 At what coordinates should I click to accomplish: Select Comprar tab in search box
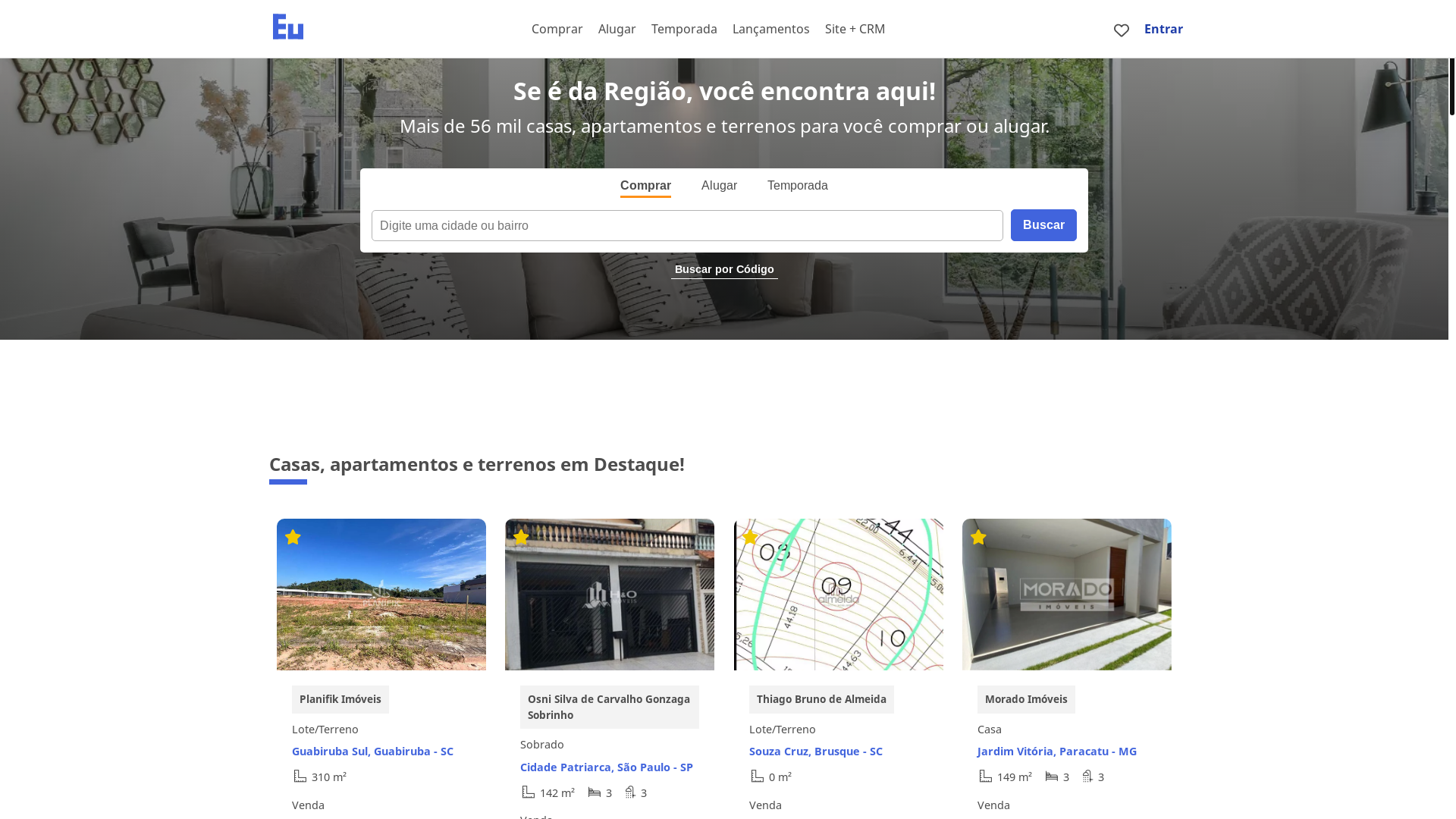645,186
